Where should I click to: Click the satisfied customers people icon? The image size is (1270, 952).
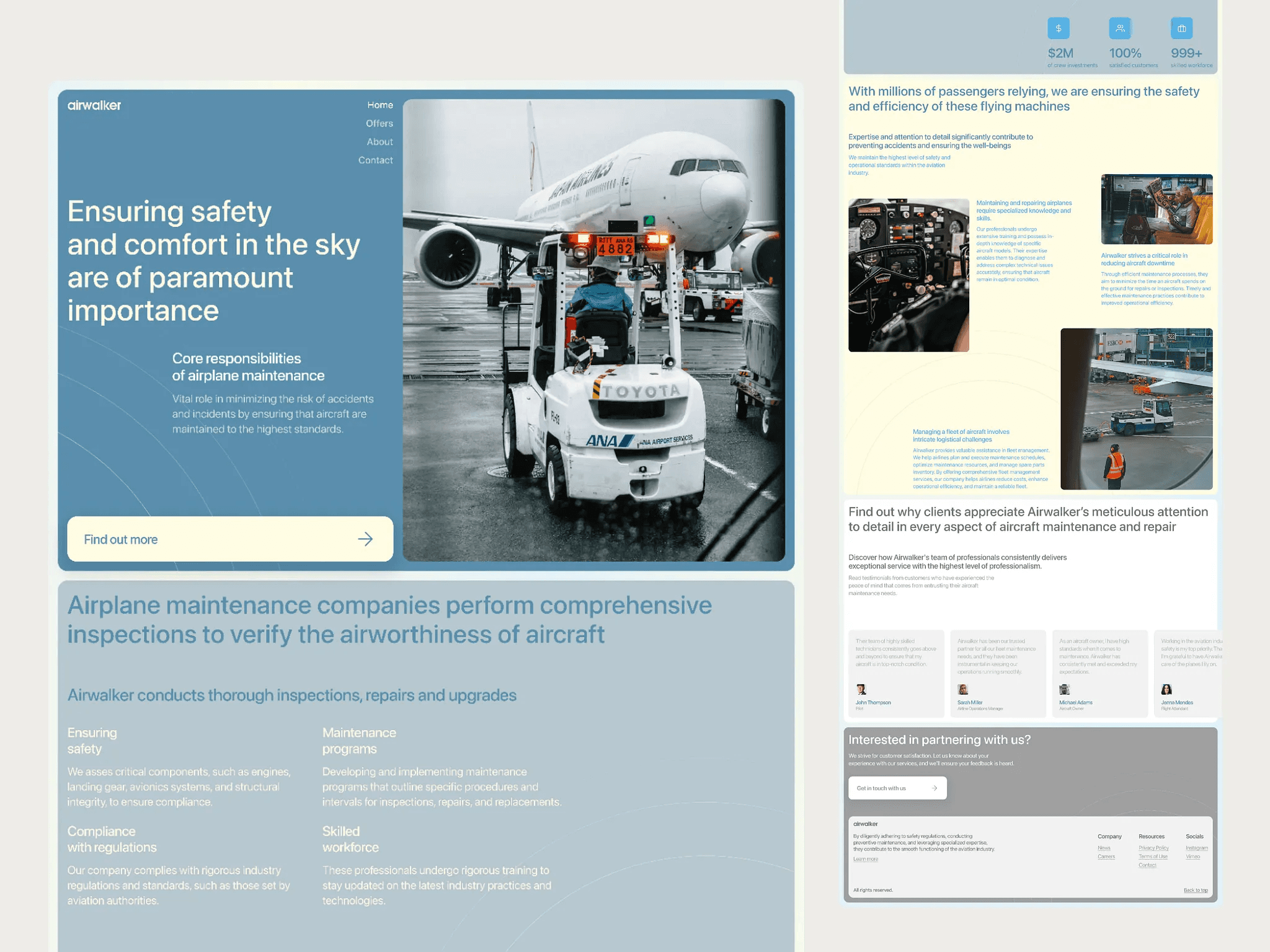coord(1119,29)
